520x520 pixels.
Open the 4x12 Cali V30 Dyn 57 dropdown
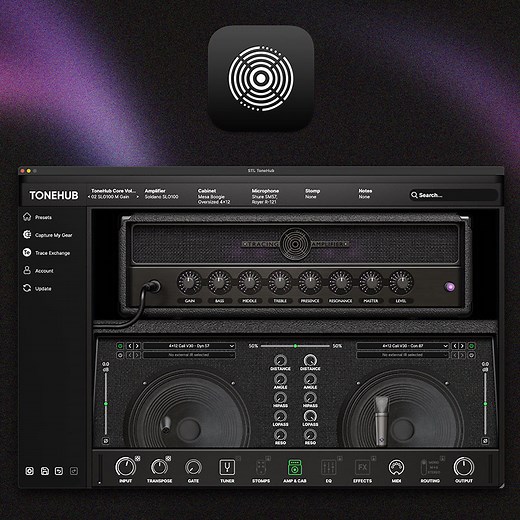189,346
